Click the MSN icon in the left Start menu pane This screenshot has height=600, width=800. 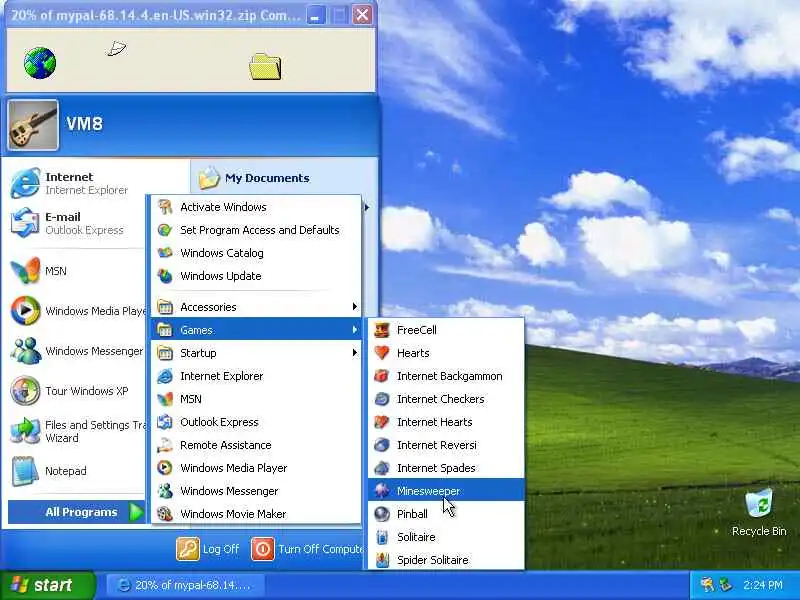pyautogui.click(x=25, y=271)
